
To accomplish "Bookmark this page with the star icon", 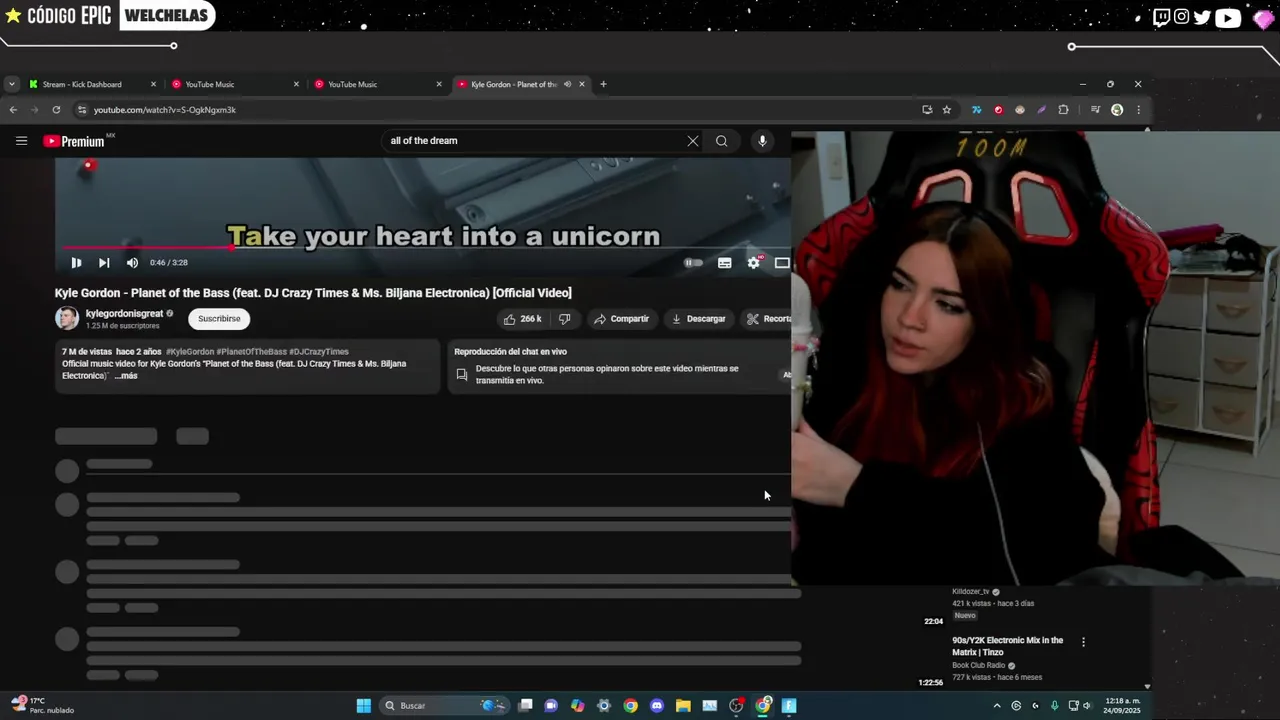I will [x=946, y=110].
